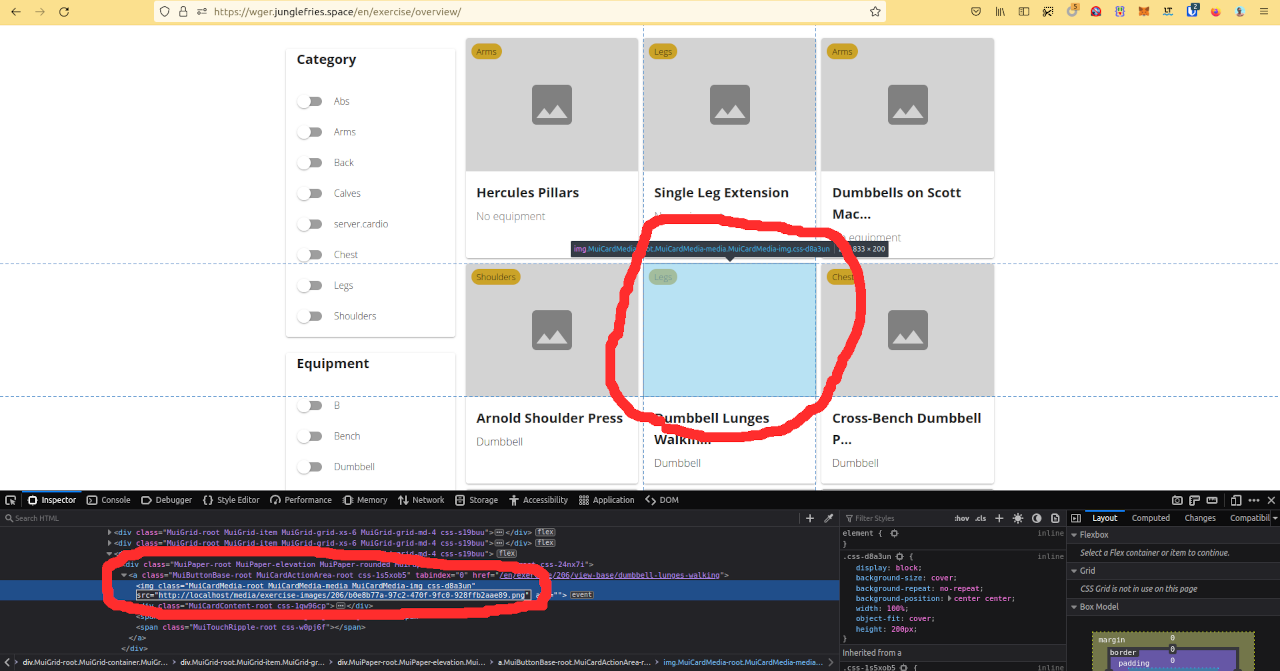This screenshot has height=671, width=1280.
Task: Toggle light color-scheme simulation sun icon
Action: tap(1017, 518)
